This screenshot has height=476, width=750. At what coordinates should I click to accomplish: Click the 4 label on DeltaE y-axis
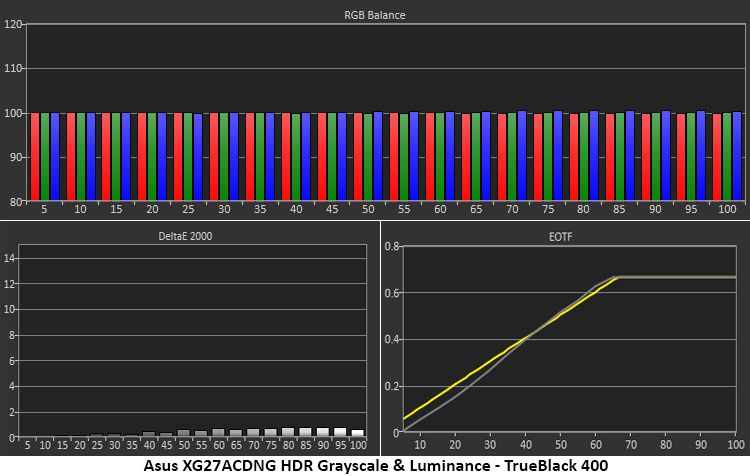(12, 387)
